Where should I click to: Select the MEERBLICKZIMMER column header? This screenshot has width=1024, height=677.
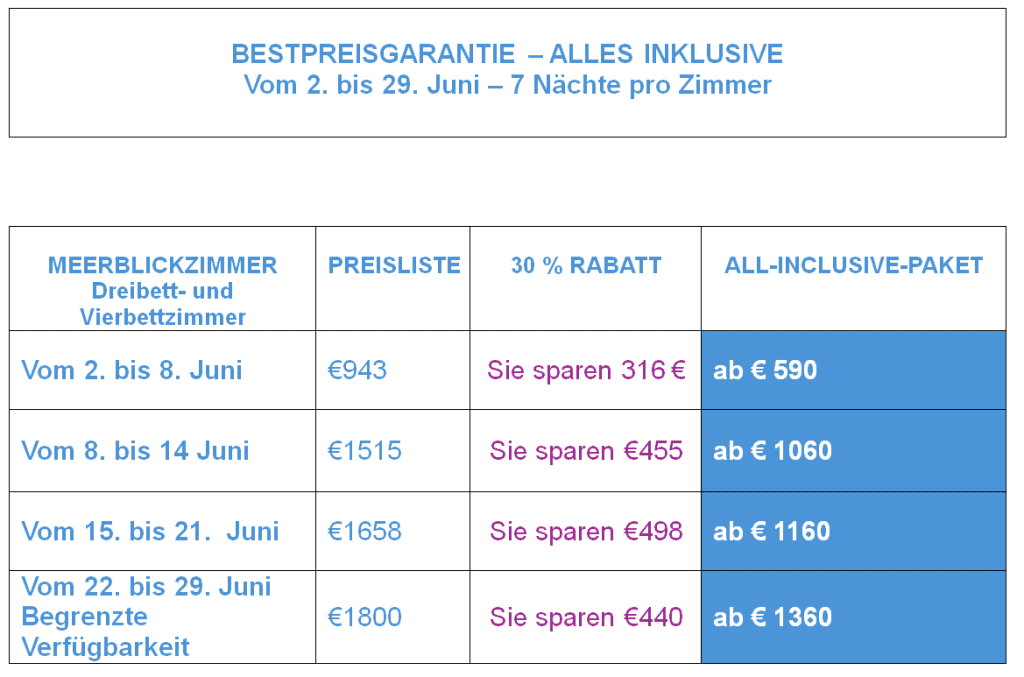point(162,266)
